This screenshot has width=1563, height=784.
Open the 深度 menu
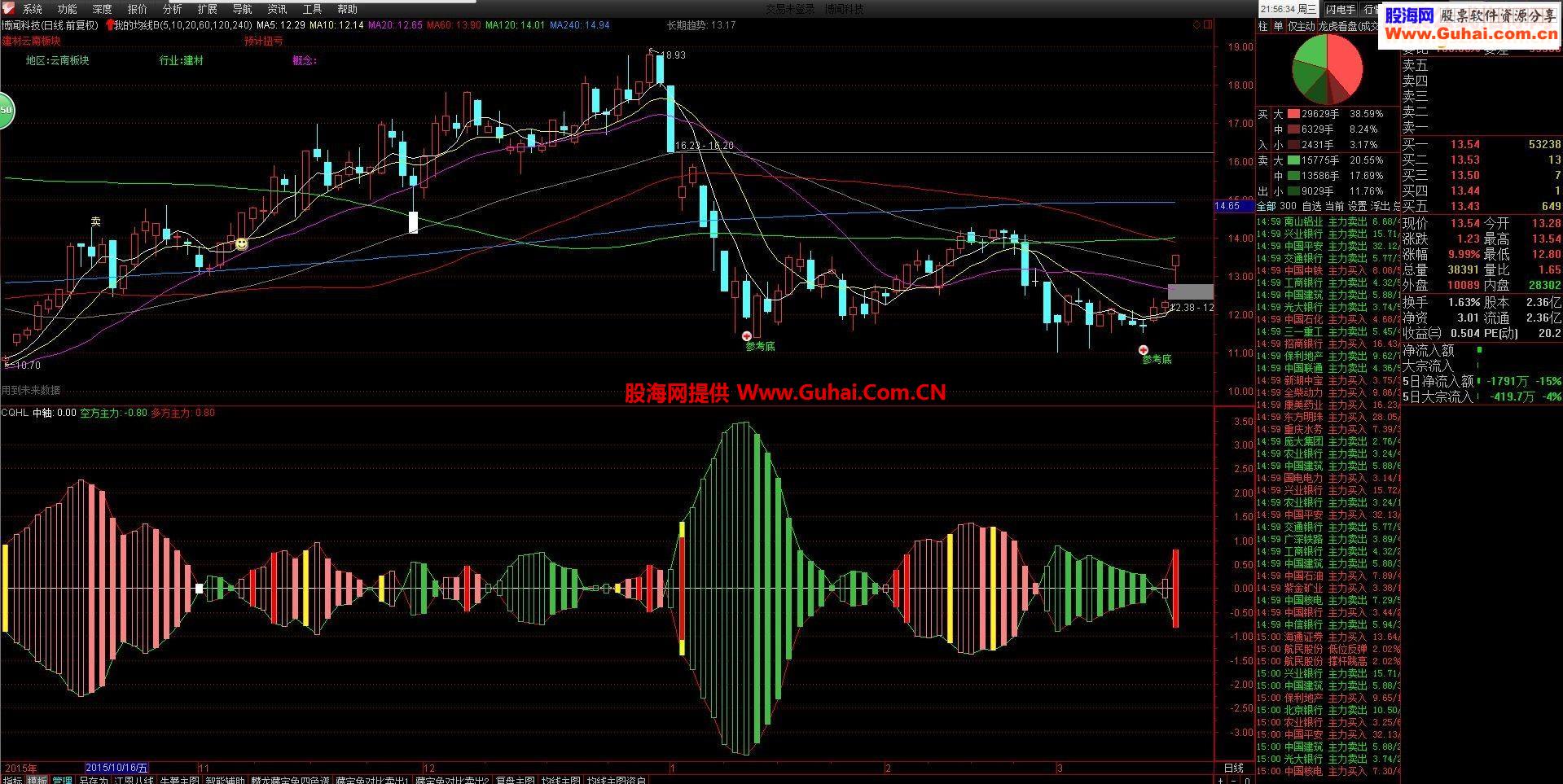click(103, 9)
